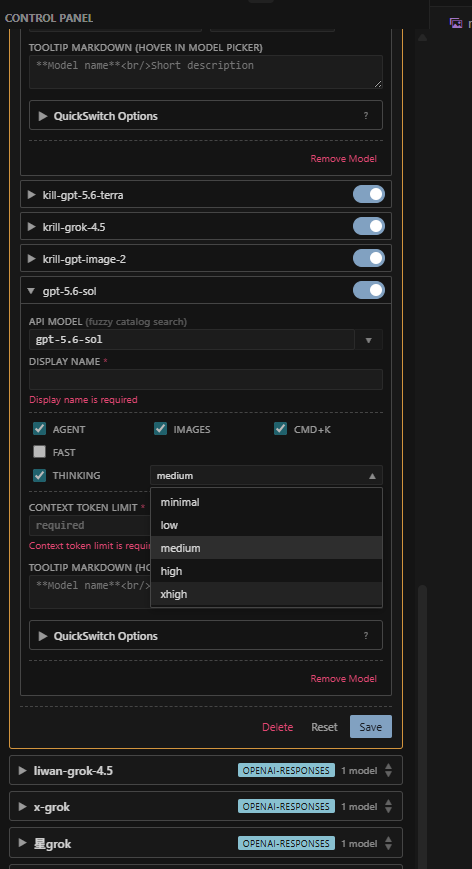The height and width of the screenshot is (869, 472).
Task: Click Remove Model under gpt-5.6-sol
Action: coord(343,678)
